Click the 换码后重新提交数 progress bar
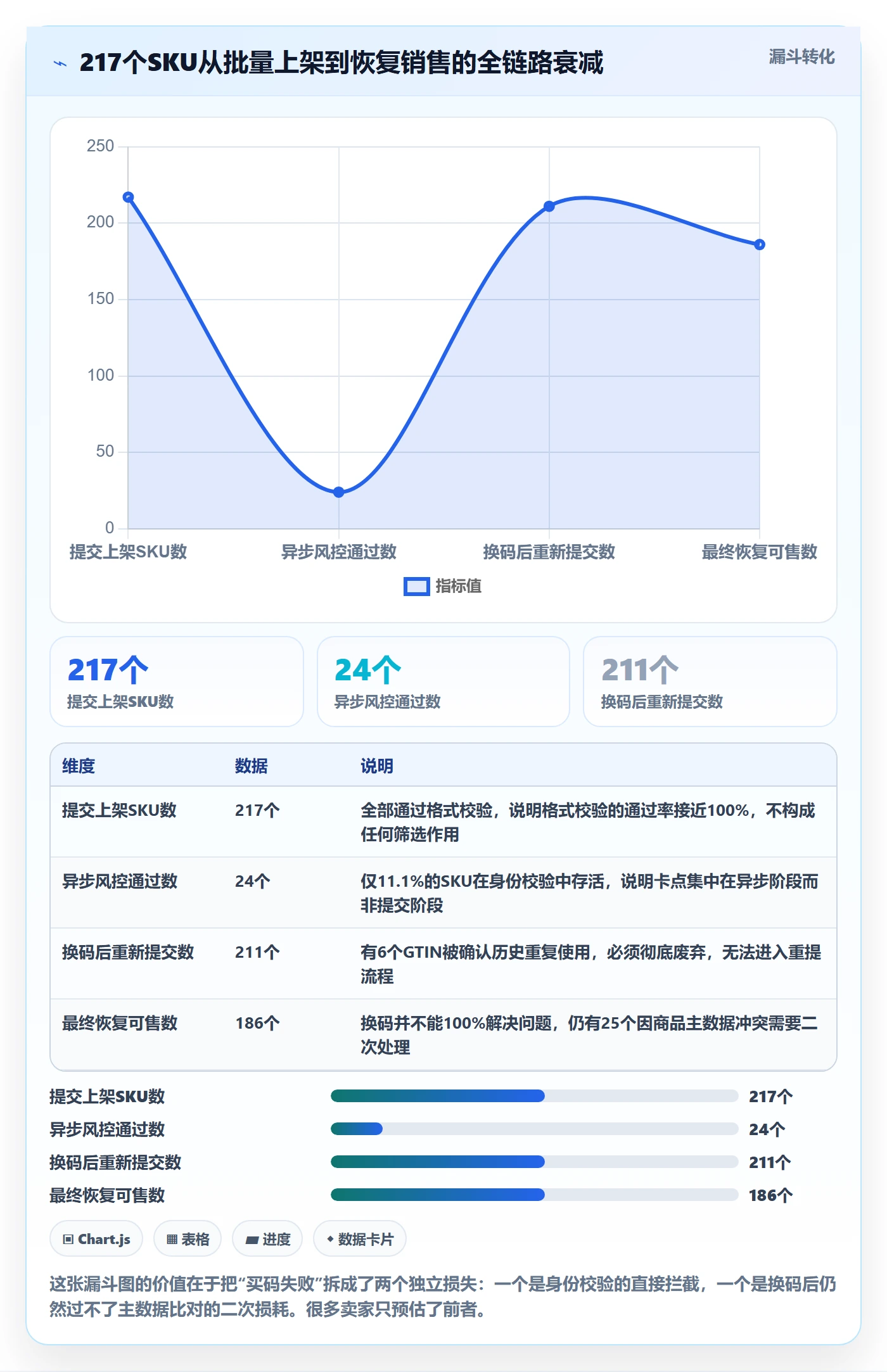Screen dimensions: 887x1372 (x=535, y=1162)
